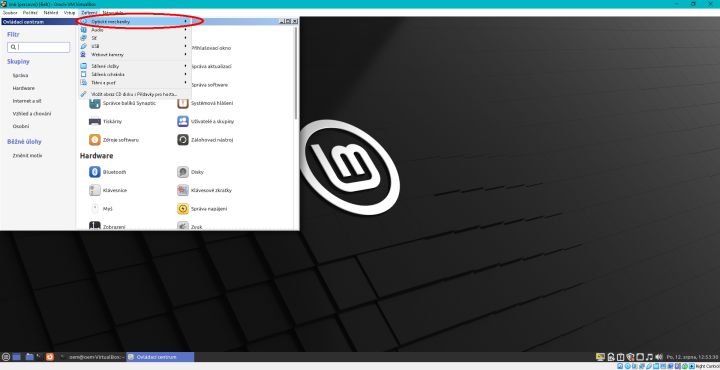Image resolution: width=720 pixels, height=370 pixels.
Task: Launch Uživatelé a skupiny icon
Action: point(183,121)
